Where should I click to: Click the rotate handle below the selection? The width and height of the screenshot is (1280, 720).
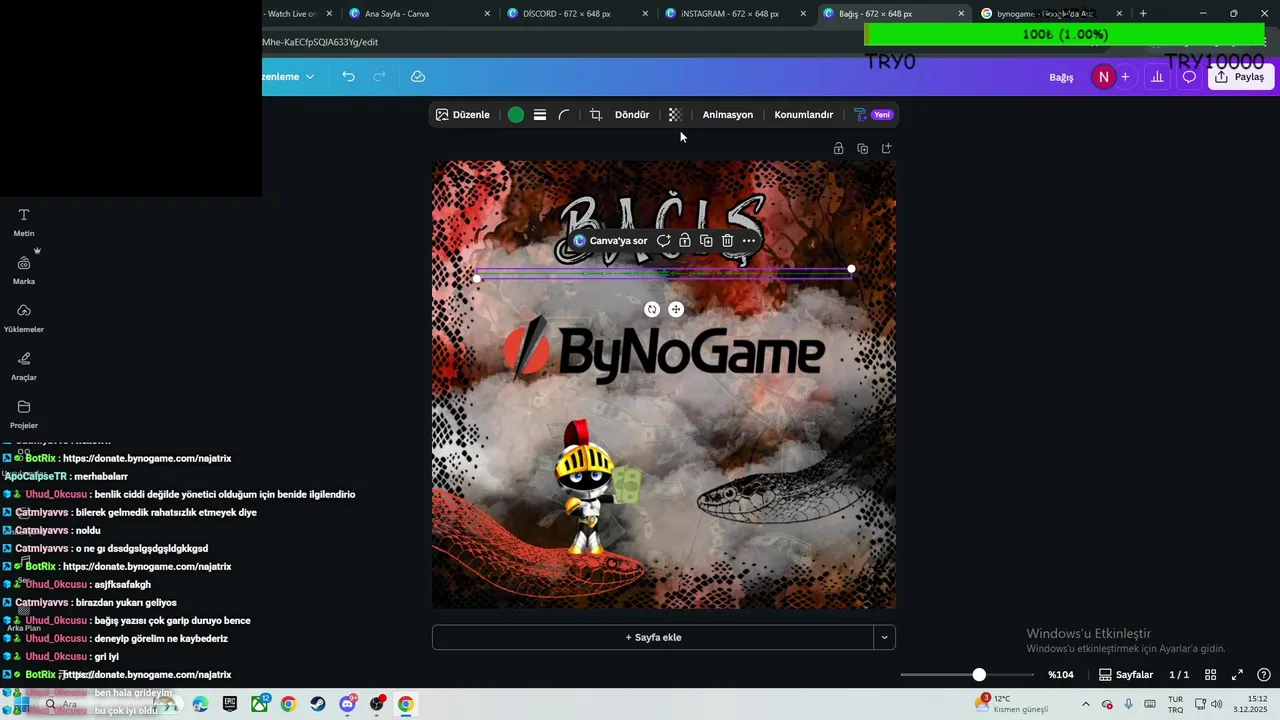pyautogui.click(x=652, y=310)
